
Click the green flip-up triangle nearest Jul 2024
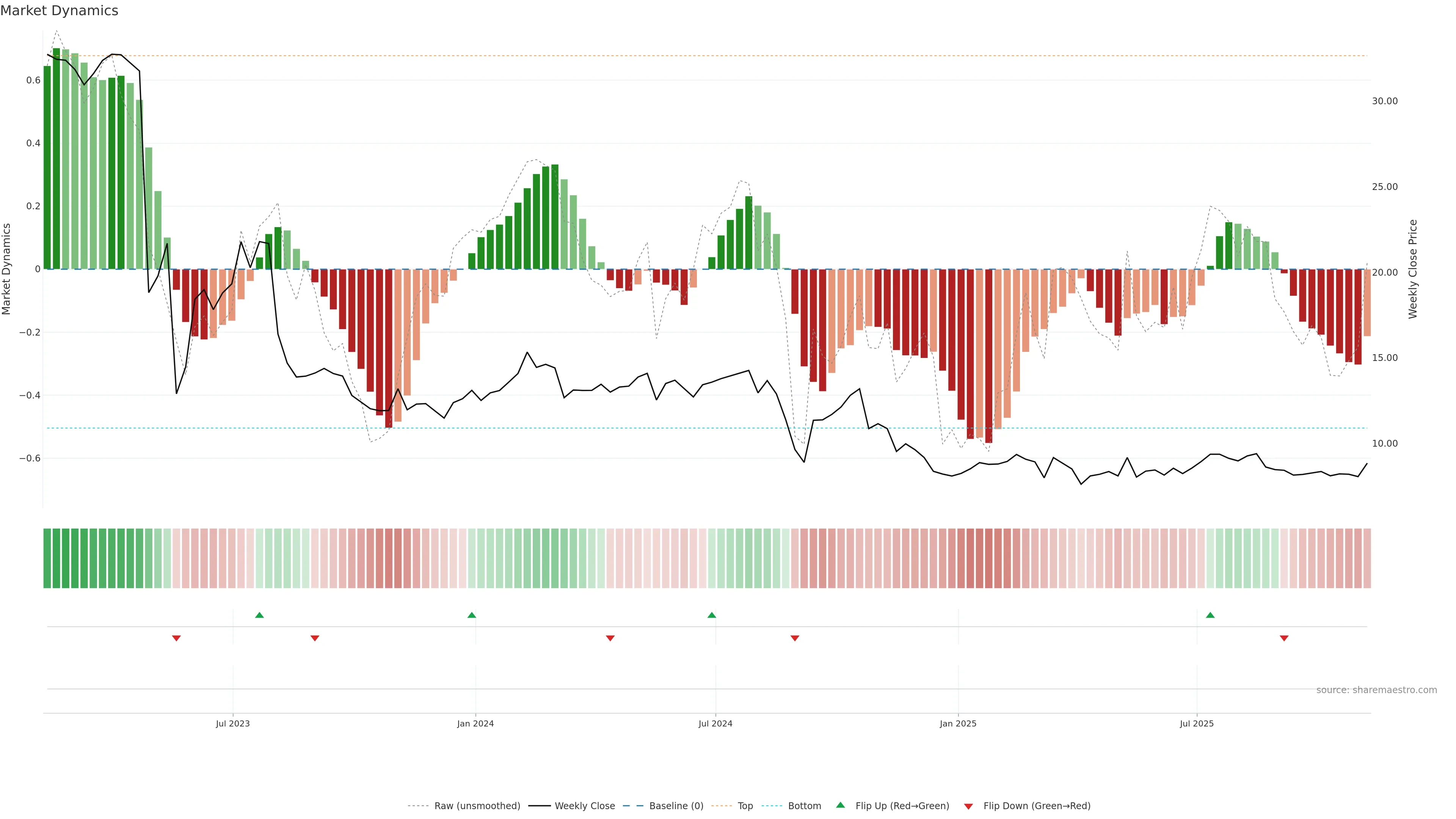[712, 615]
